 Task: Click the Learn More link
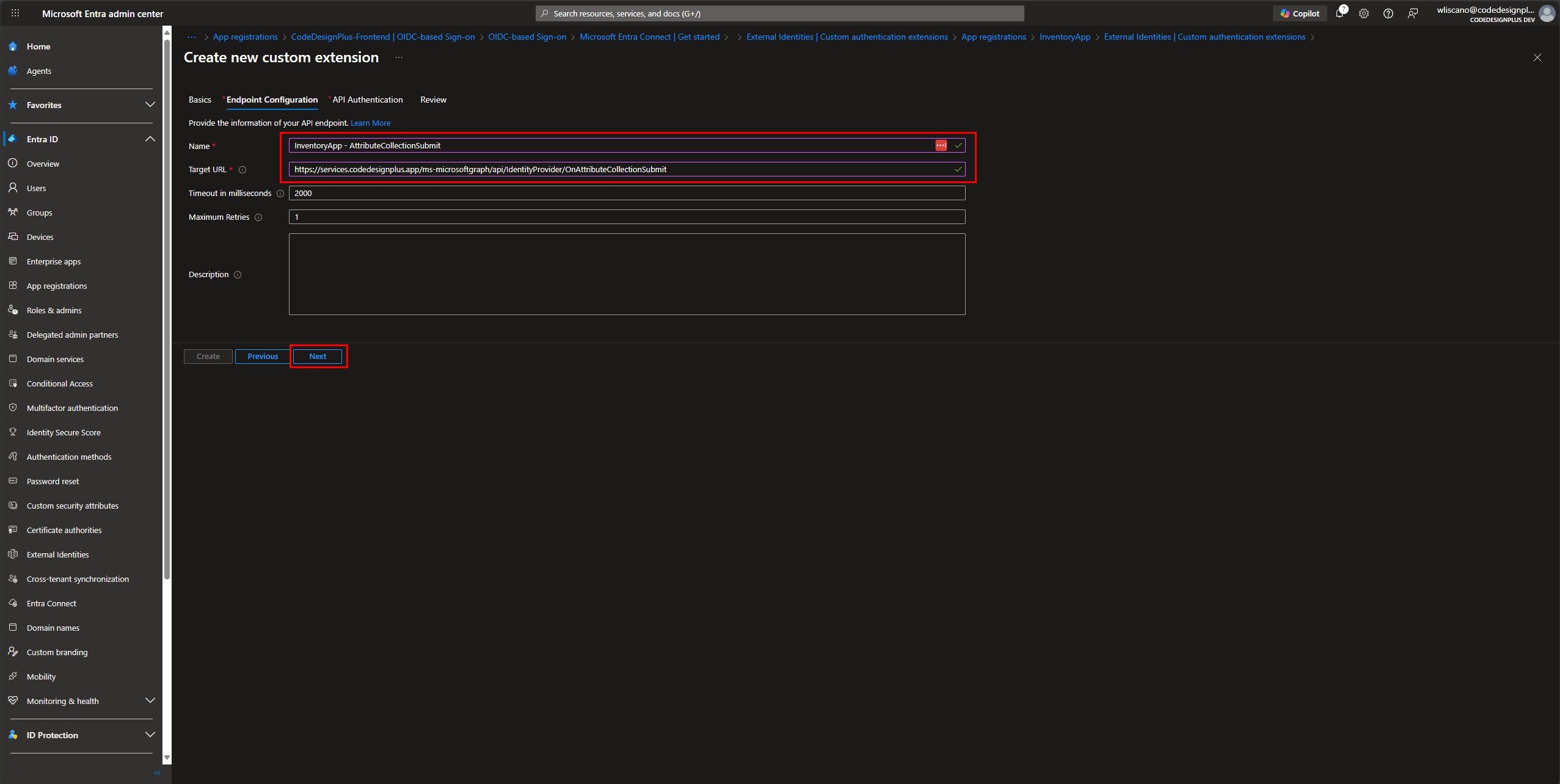(371, 123)
